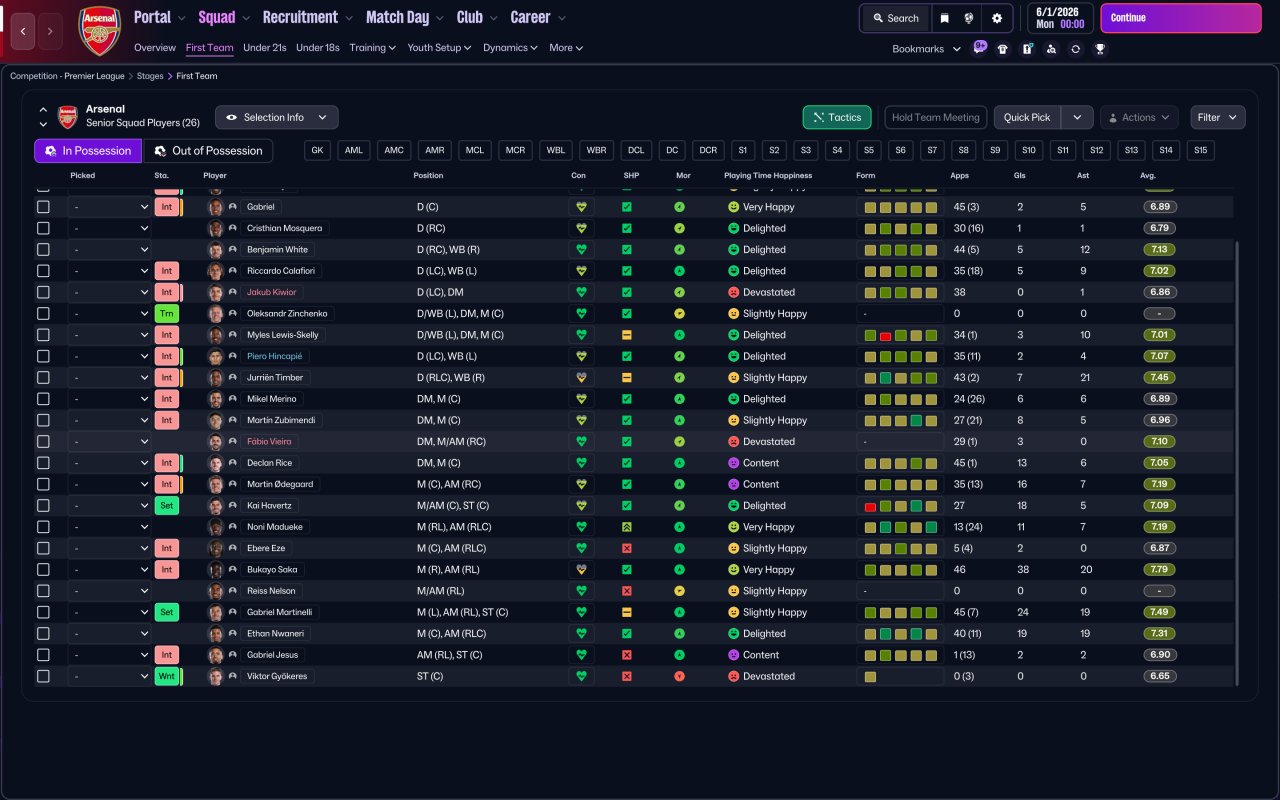Viewport: 1280px width, 800px height.
Task: Open the Match Day menu
Action: pyautogui.click(x=404, y=17)
